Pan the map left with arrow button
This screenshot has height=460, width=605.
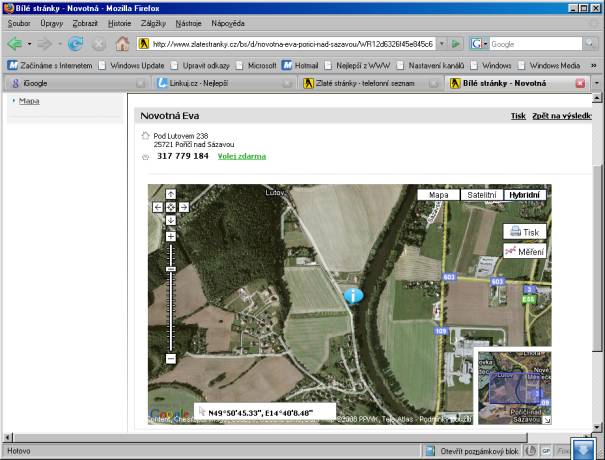tap(158, 207)
